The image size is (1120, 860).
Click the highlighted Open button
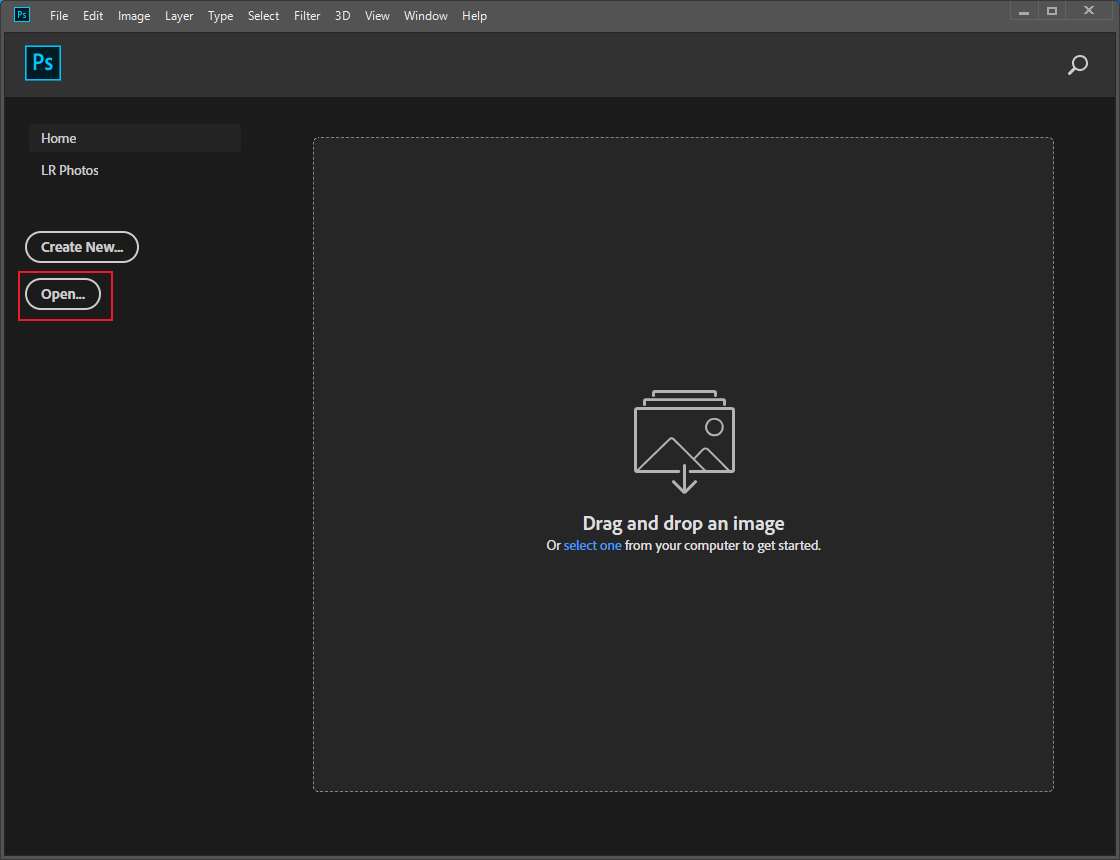[x=63, y=294]
